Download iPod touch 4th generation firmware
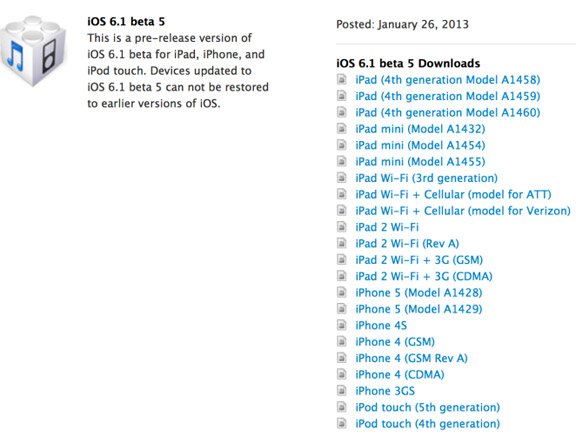 click(x=427, y=423)
